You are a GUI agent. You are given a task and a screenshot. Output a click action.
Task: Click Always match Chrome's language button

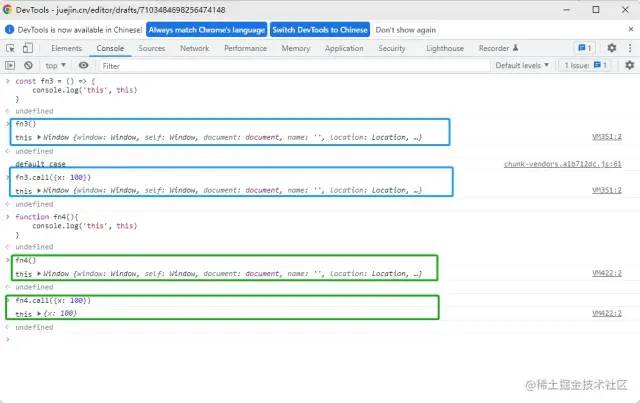tap(208, 29)
